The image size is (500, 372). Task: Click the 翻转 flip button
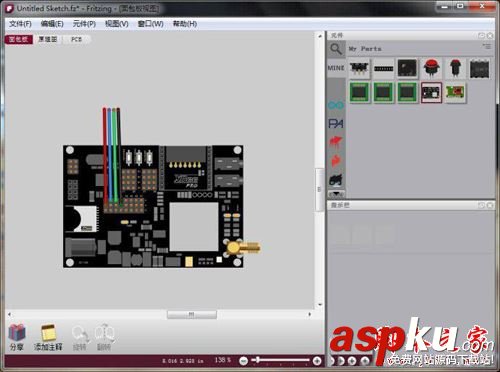coord(104,337)
